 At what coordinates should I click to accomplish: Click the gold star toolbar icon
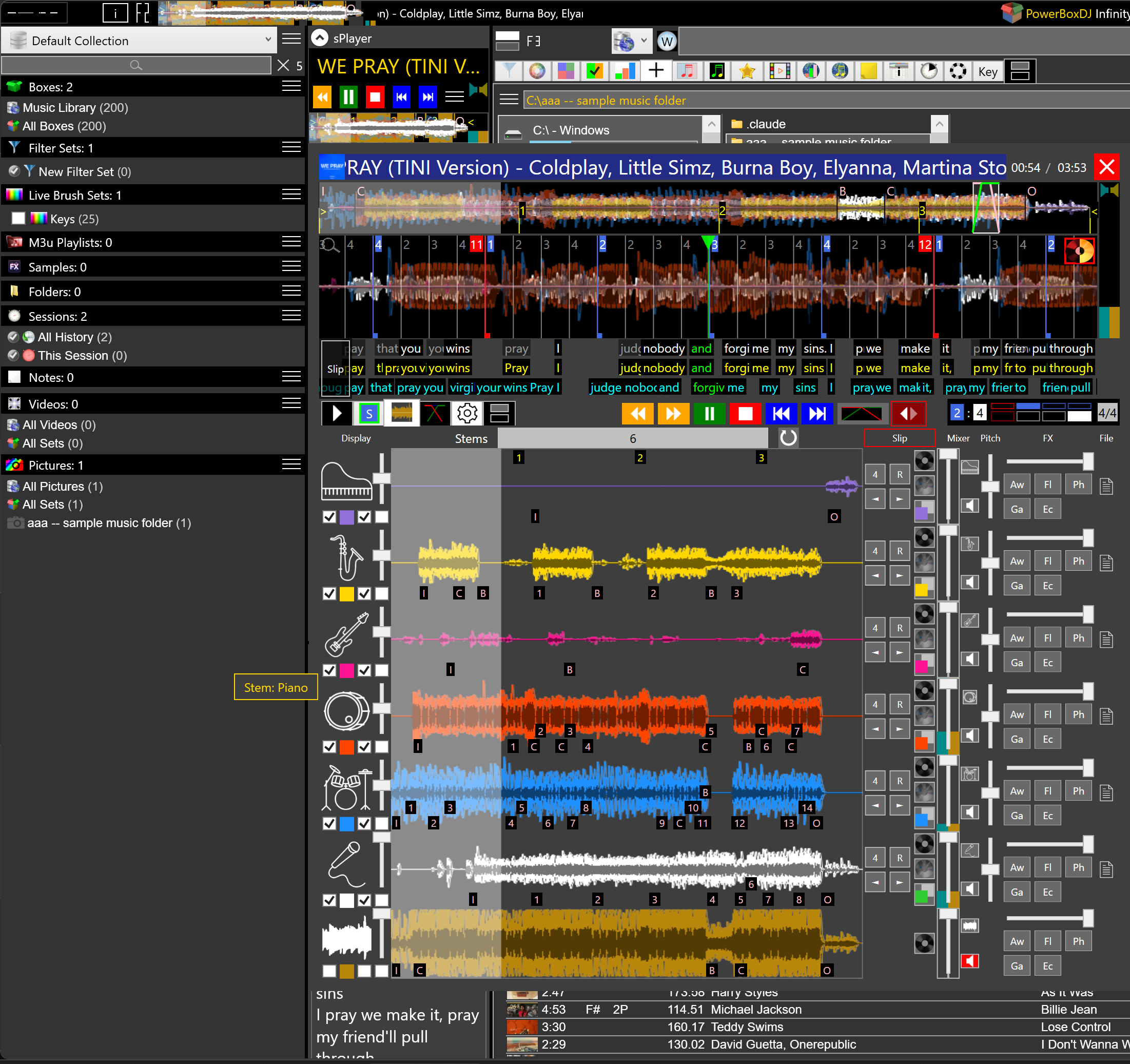click(x=747, y=71)
